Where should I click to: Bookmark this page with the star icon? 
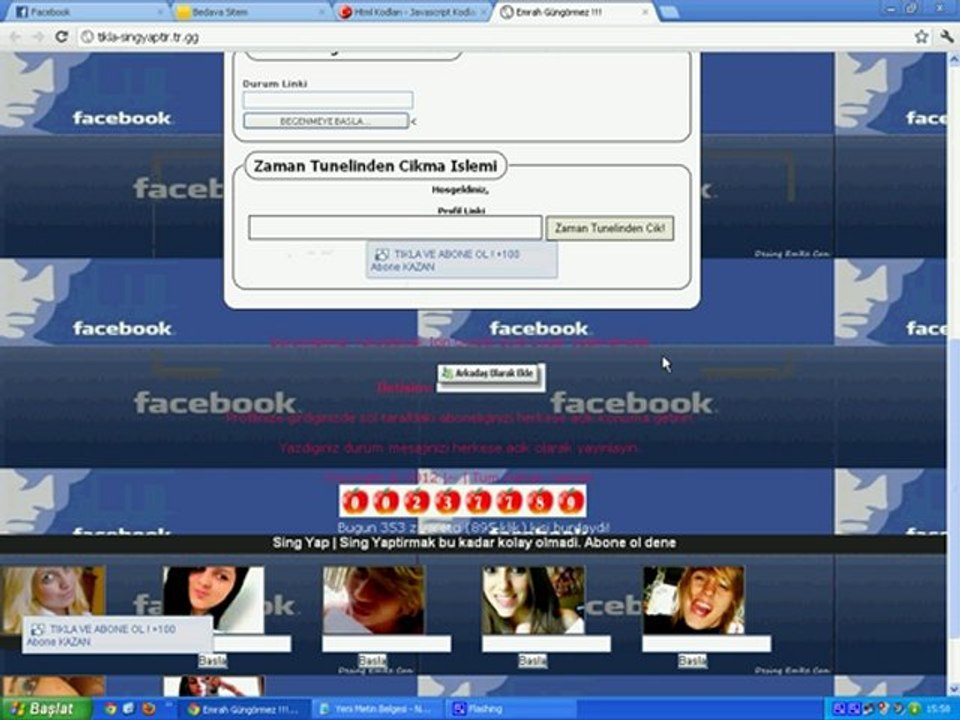tap(921, 37)
